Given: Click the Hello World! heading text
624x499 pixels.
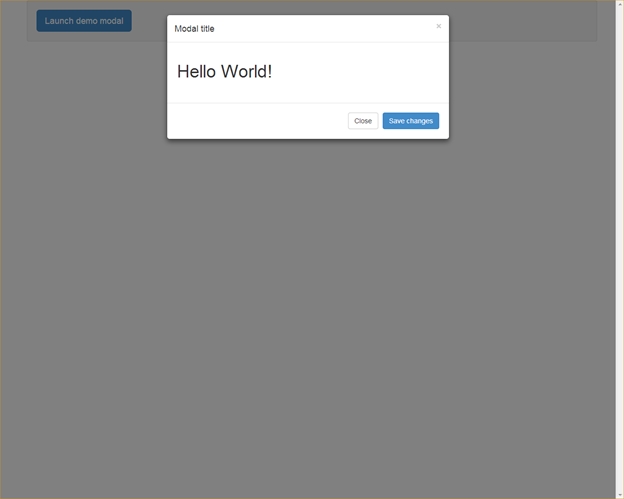Looking at the screenshot, I should [224, 72].
